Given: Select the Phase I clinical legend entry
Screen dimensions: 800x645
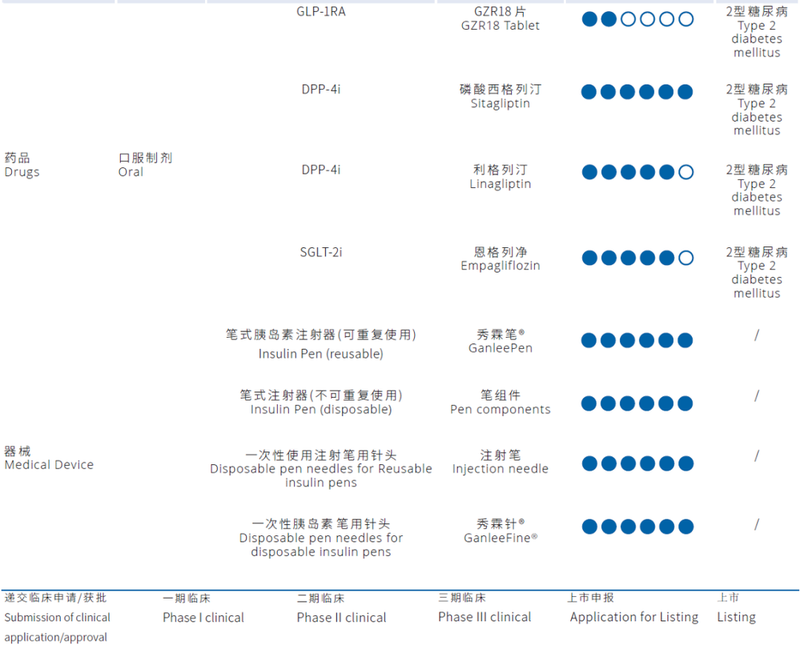Looking at the screenshot, I should (204, 617).
